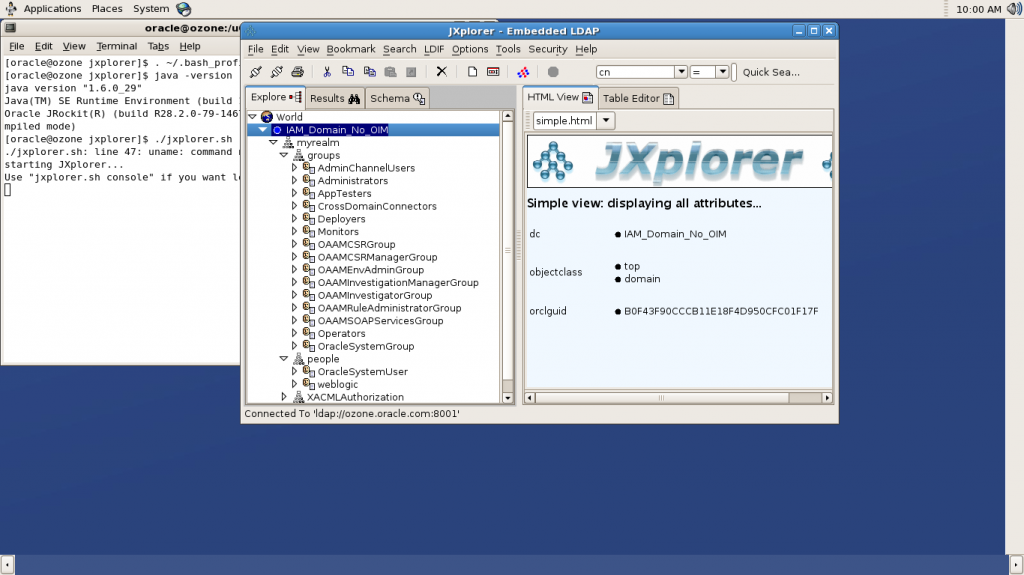The width and height of the screenshot is (1024, 575).
Task: Select the Administrators group icon in the tree
Action: [309, 181]
